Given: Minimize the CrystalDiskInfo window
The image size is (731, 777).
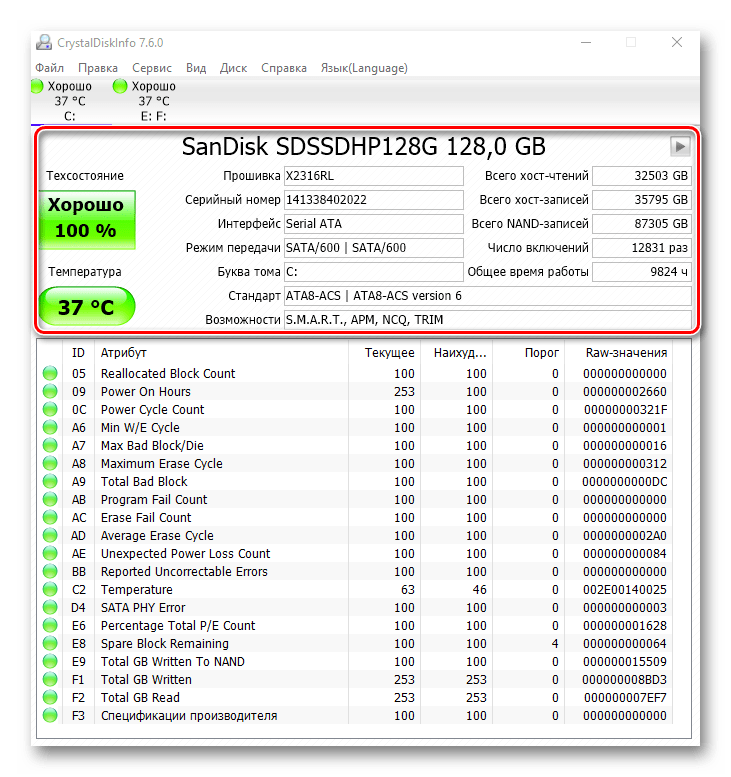Looking at the screenshot, I should click(586, 43).
